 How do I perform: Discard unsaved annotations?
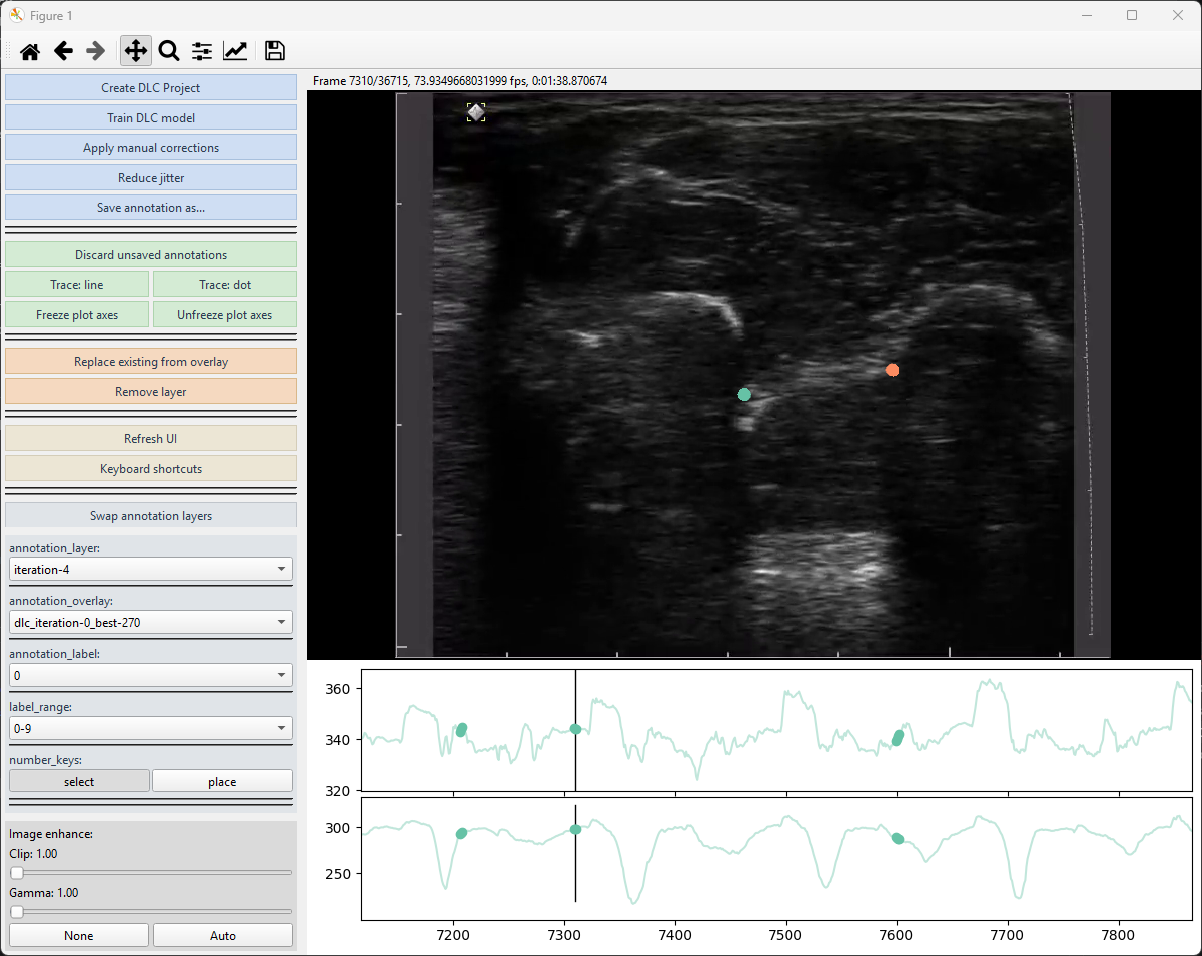(x=151, y=254)
